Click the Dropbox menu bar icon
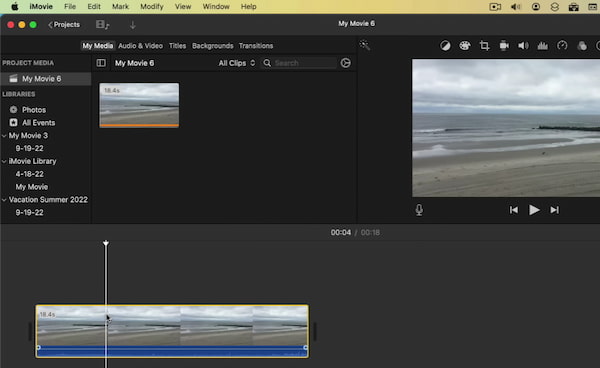 tap(554, 7)
